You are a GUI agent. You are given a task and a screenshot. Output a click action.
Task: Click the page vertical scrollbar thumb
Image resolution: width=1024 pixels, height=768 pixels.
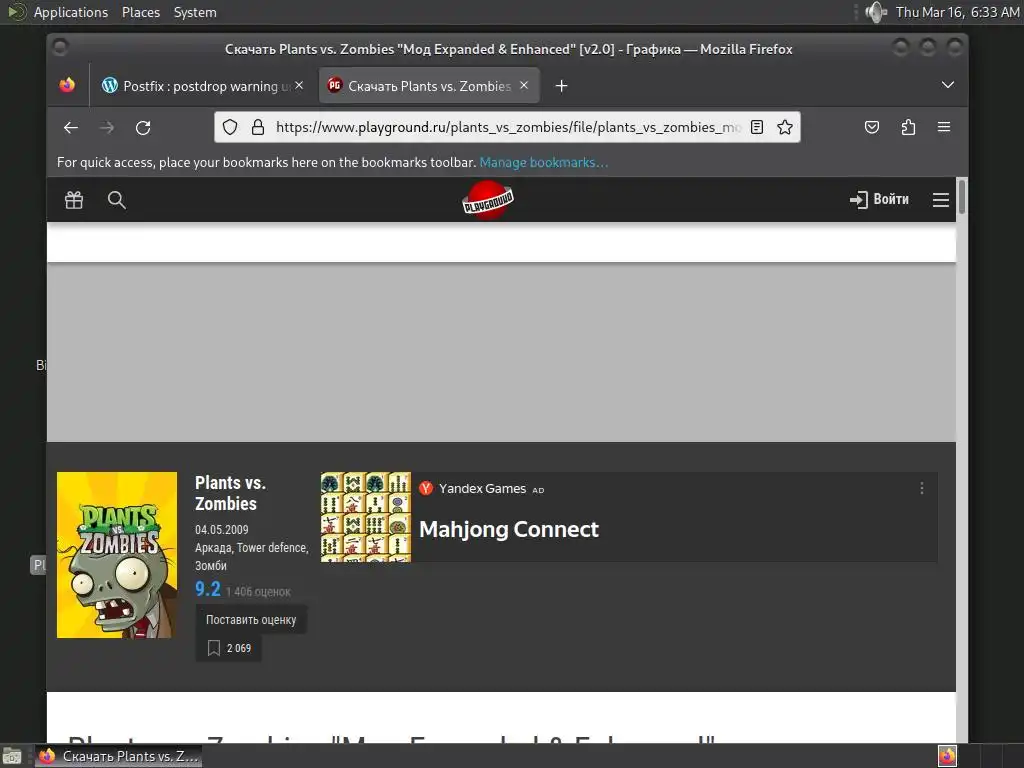click(961, 196)
